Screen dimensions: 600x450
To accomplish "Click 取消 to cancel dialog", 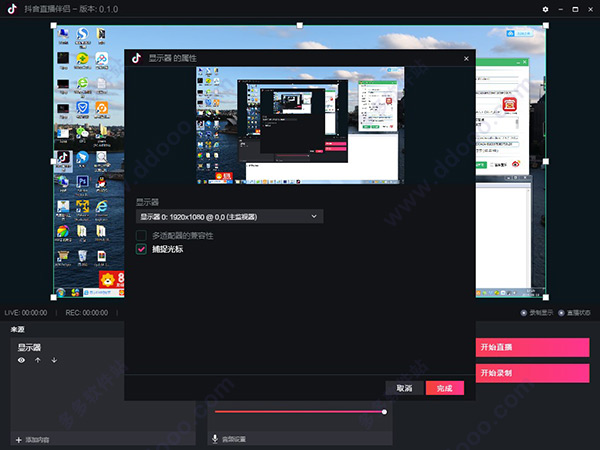I will (404, 388).
